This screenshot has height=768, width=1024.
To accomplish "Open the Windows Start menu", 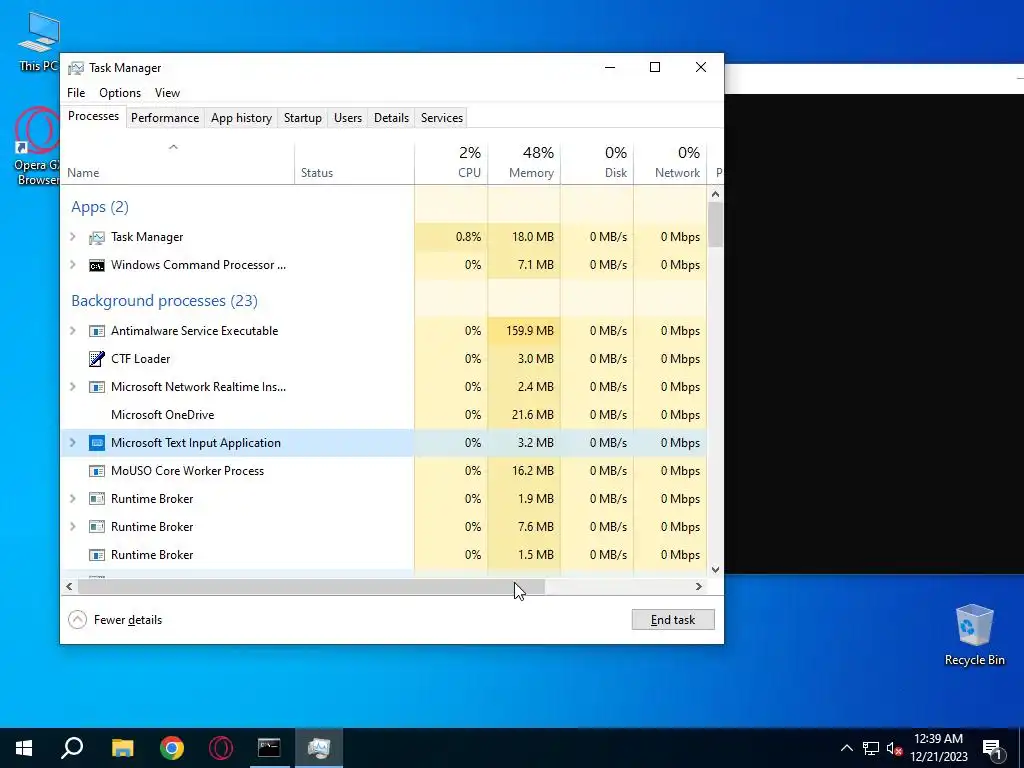I will (24, 748).
